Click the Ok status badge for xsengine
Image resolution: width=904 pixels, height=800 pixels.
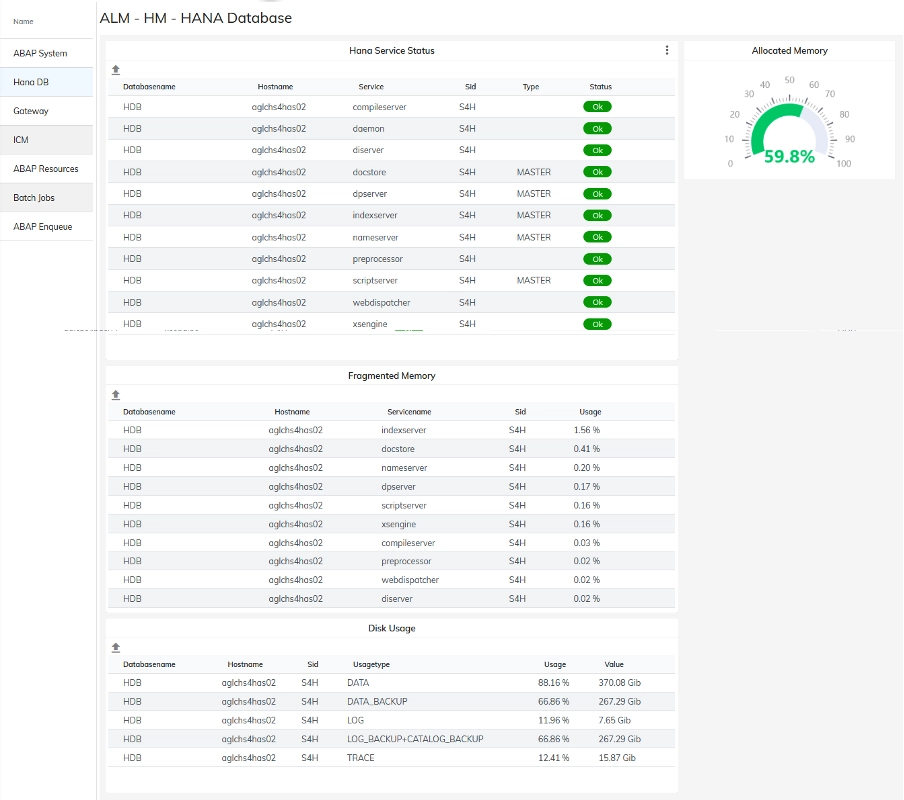tap(597, 323)
